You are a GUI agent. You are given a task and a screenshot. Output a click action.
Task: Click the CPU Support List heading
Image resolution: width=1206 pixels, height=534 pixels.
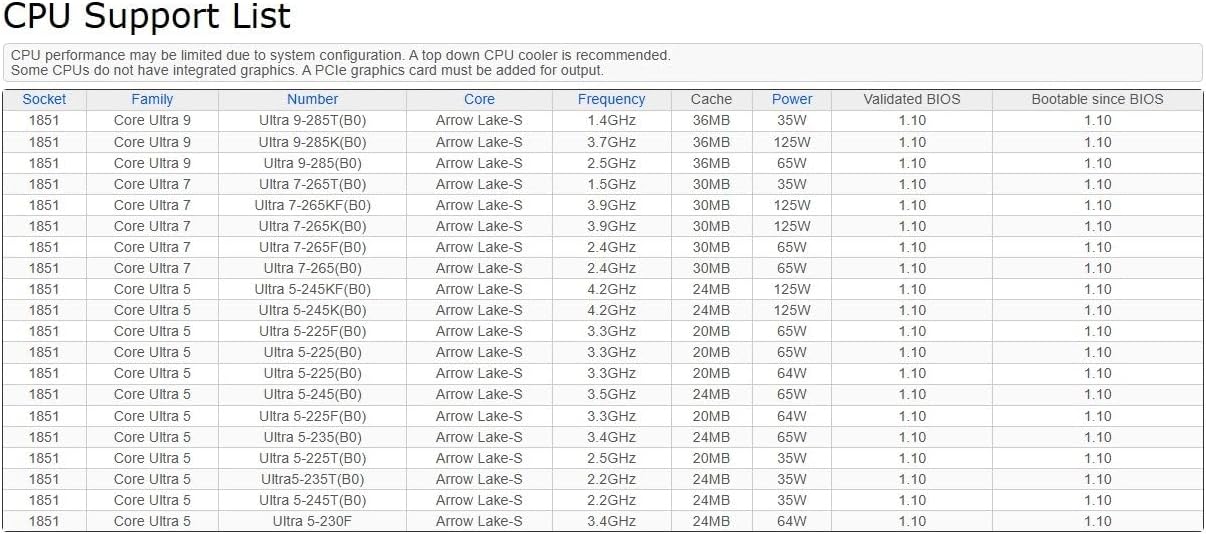tap(148, 17)
